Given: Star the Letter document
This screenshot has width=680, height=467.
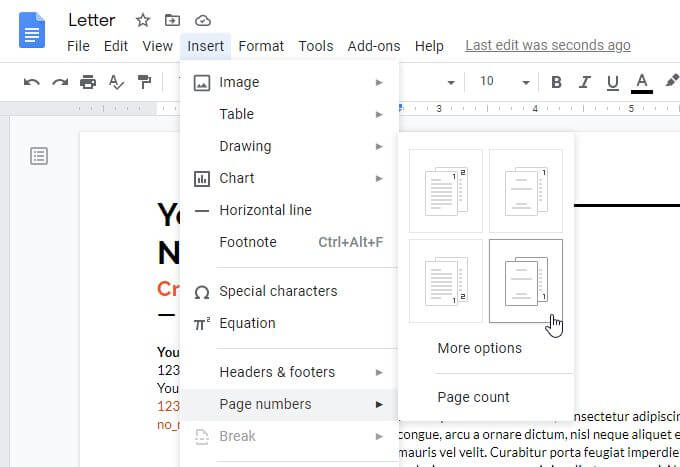Looking at the screenshot, I should 143,20.
